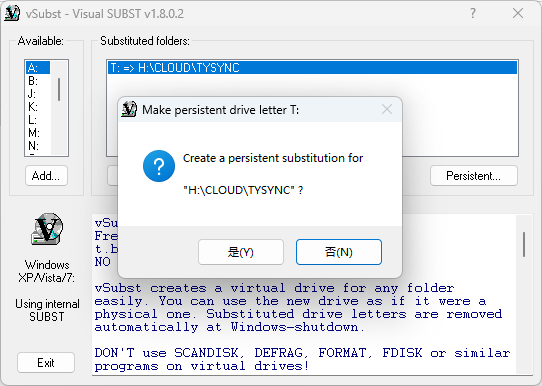Screen dimensions: 542x386
Task: Select drive letter K: in Available list
Action: (38, 107)
